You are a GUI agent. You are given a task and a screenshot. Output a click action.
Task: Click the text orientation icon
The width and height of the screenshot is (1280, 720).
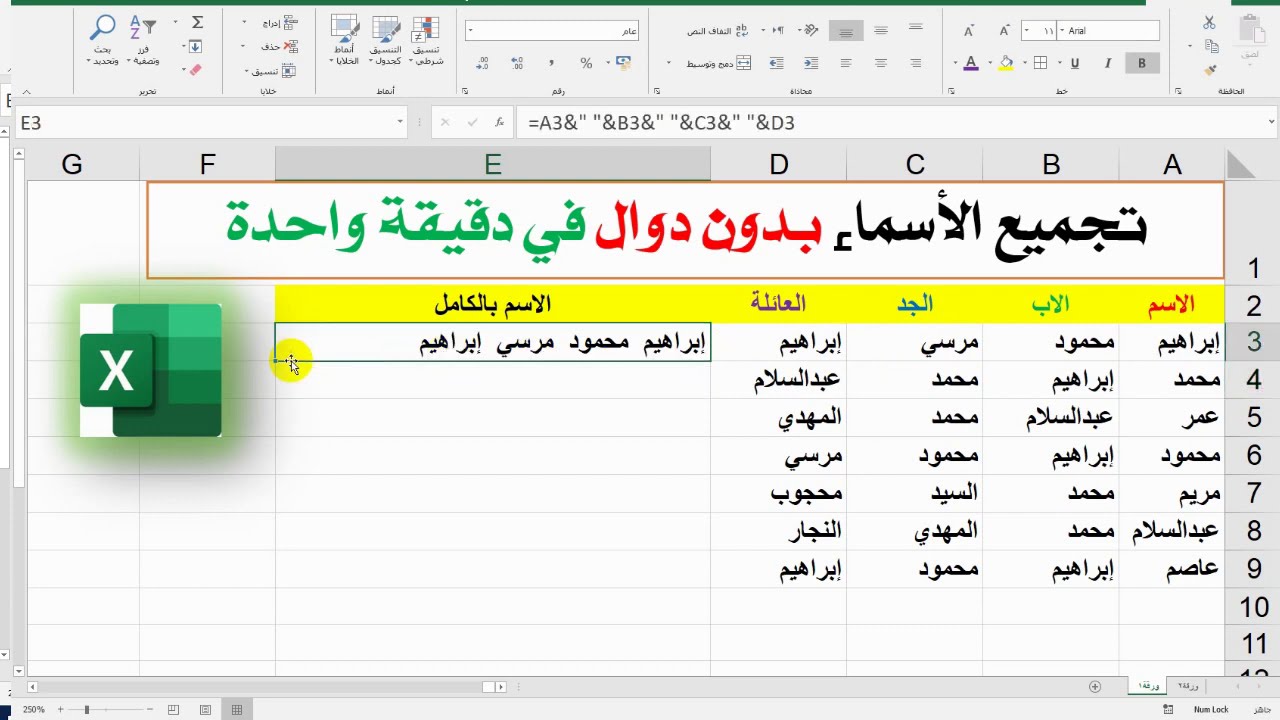click(811, 31)
